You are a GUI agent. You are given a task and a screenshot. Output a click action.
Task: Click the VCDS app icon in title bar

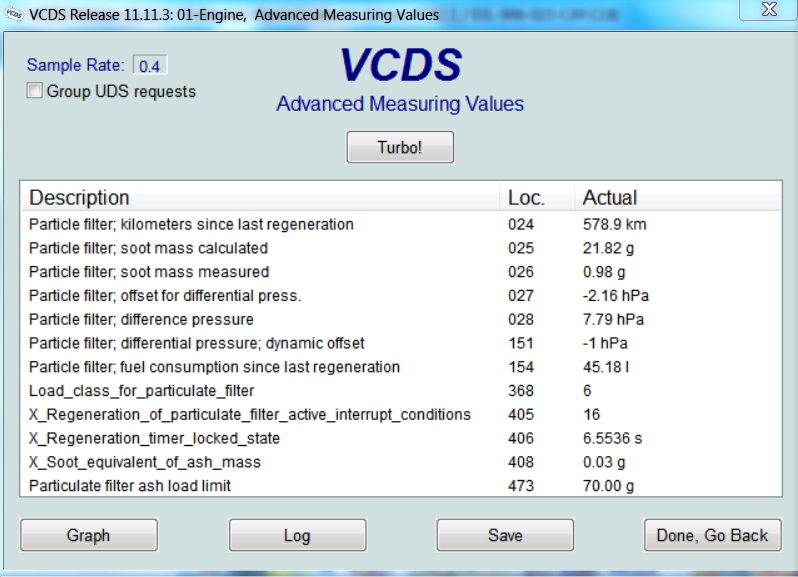[13, 14]
